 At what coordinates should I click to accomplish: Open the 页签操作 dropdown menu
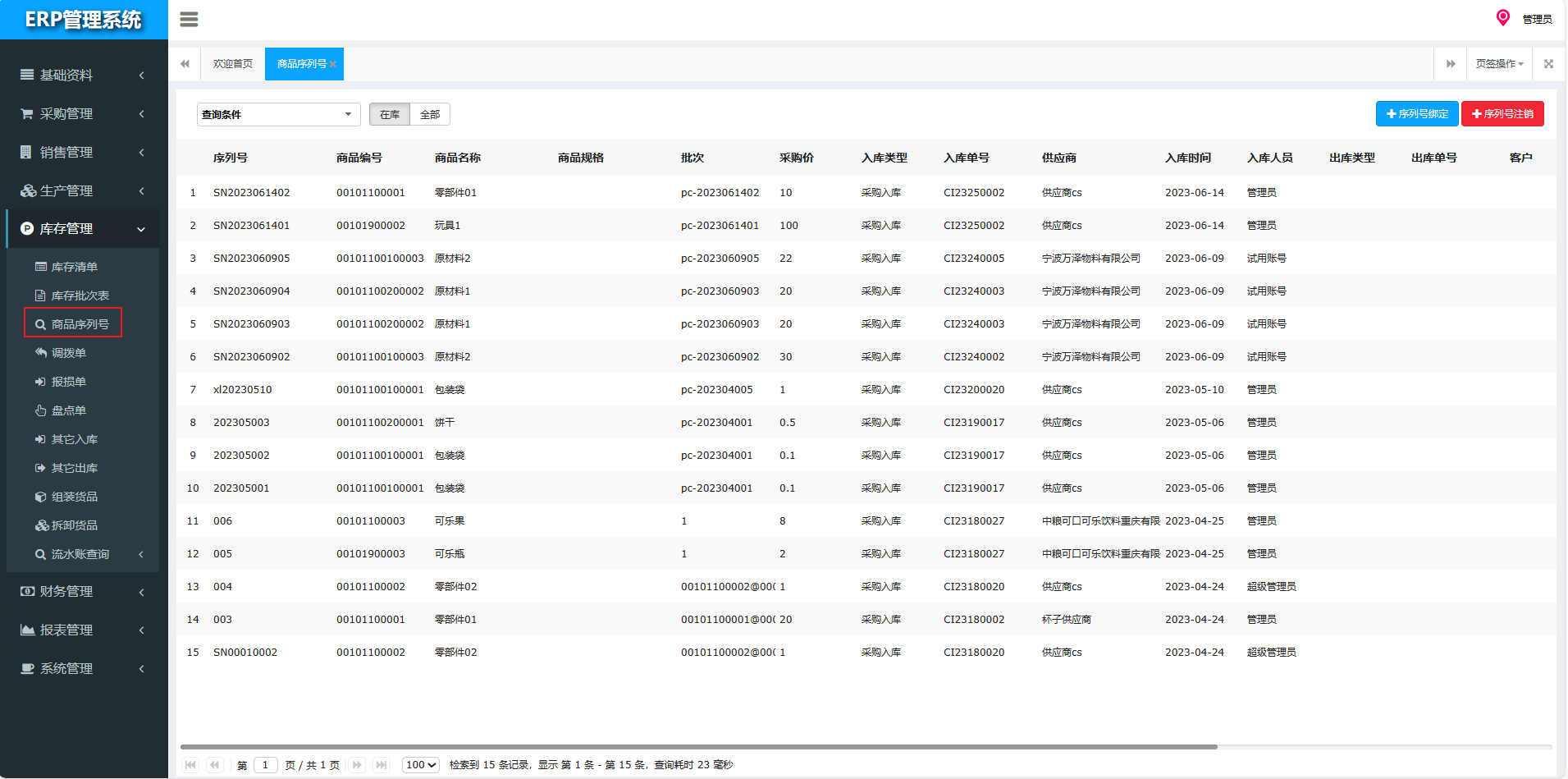point(1499,64)
